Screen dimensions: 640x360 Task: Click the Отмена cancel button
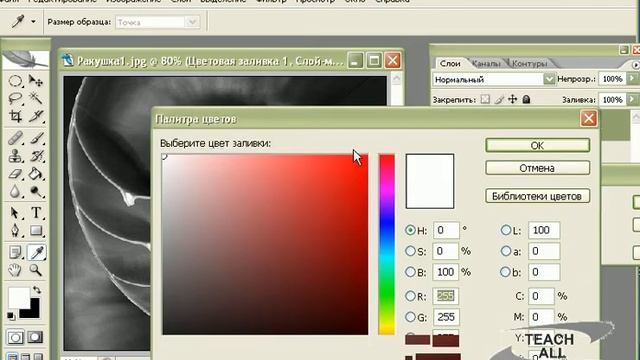[x=538, y=168]
